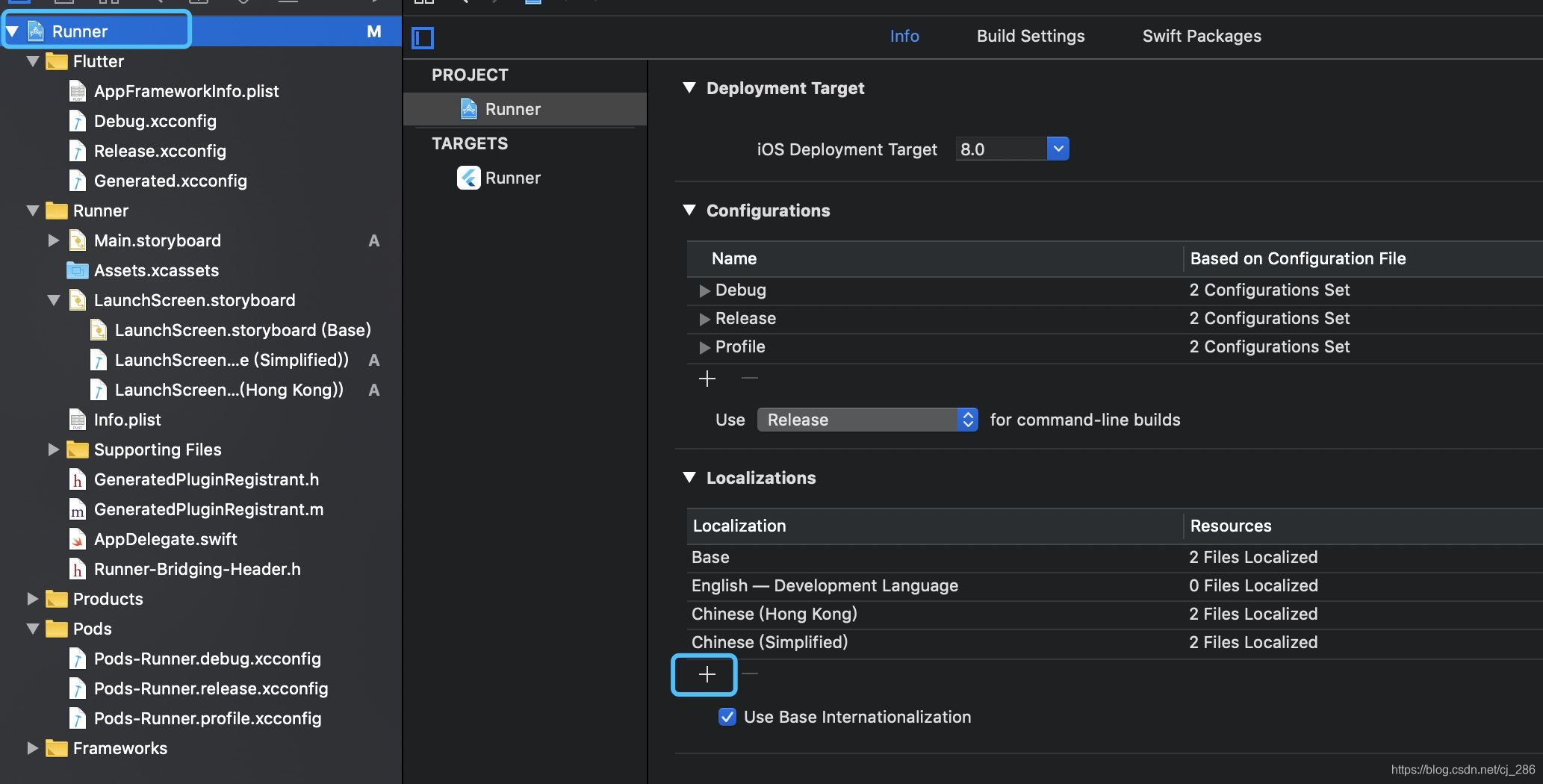Expand the Main.storyboard disclosure triangle
1543x784 pixels.
tap(53, 240)
